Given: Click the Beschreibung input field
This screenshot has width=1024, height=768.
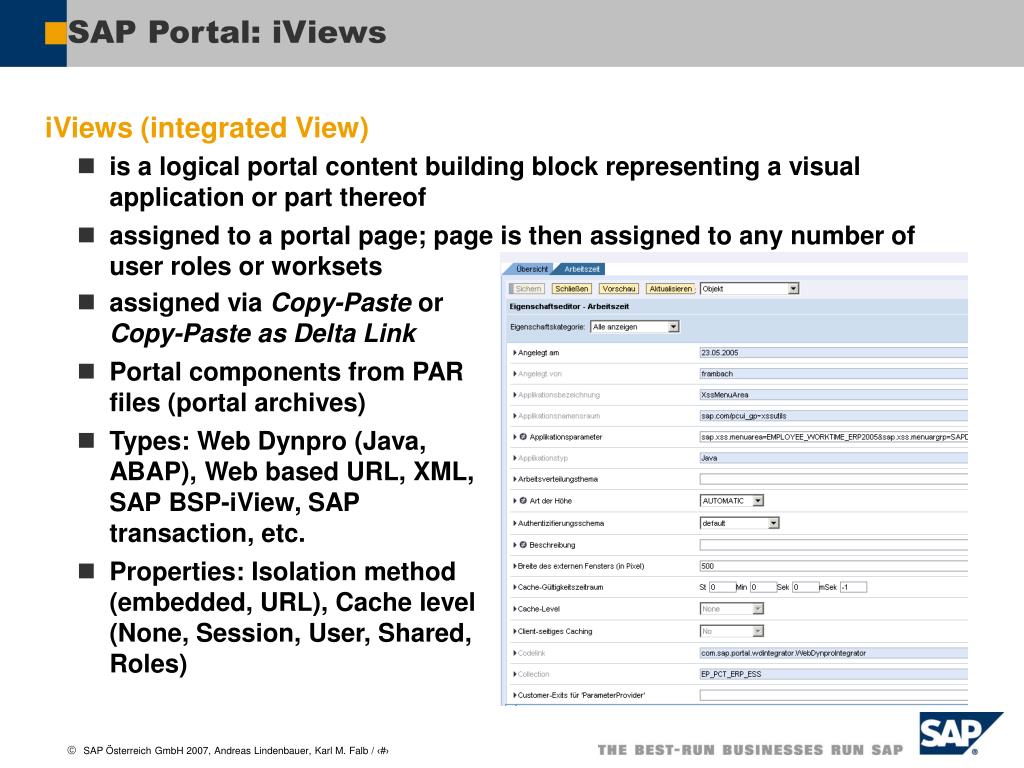Looking at the screenshot, I should pos(833,545).
